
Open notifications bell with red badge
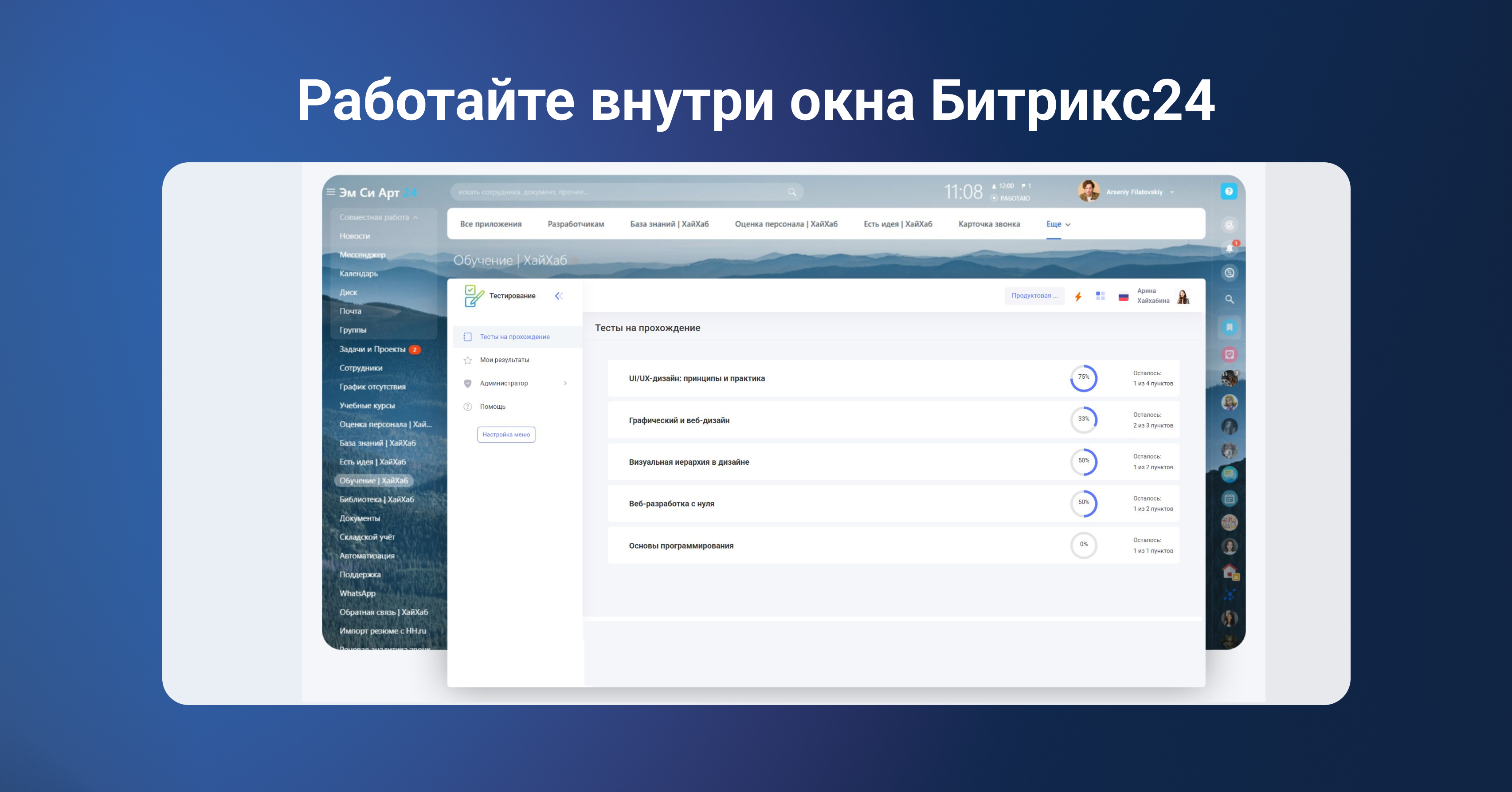[1230, 248]
